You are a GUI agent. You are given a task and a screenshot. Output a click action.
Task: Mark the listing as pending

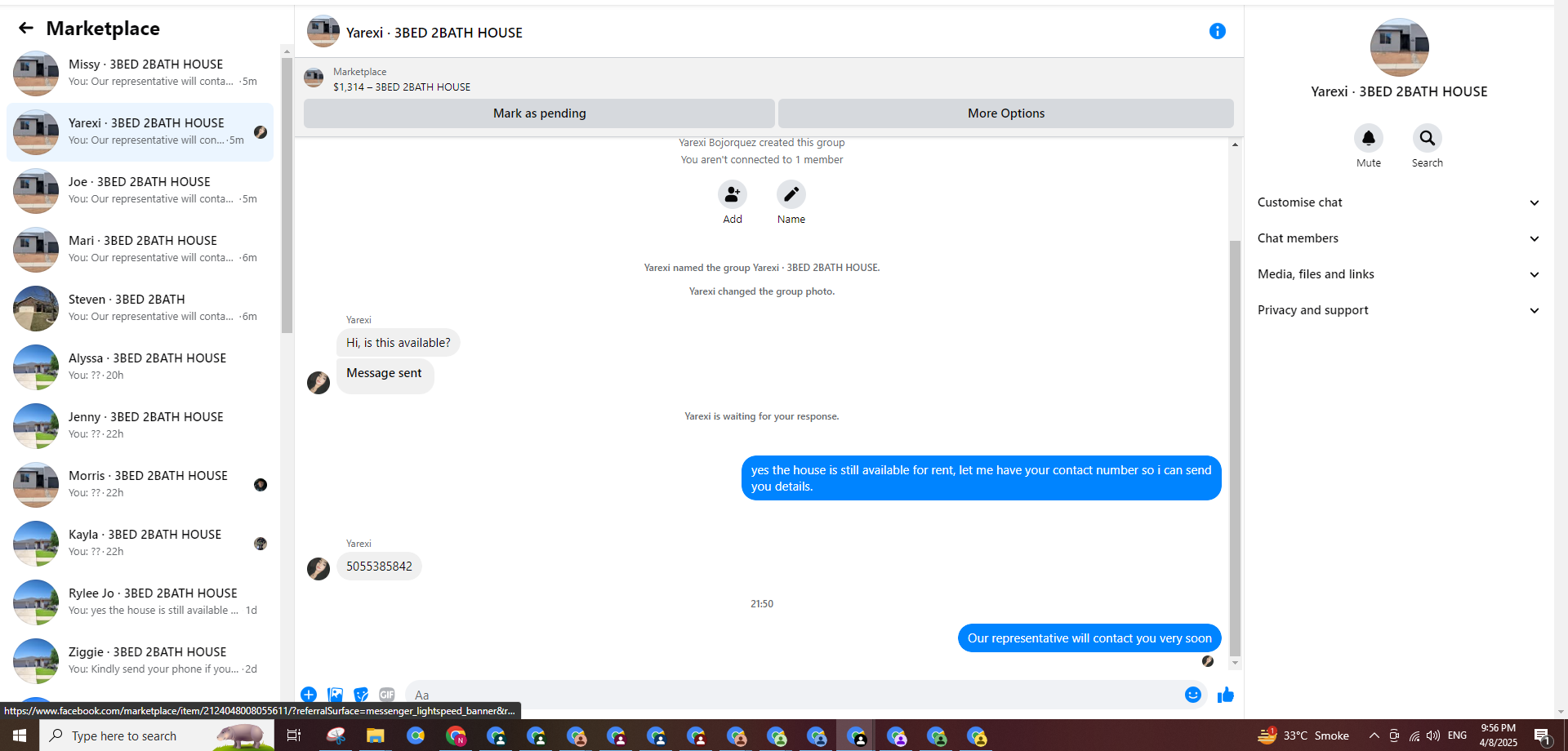tap(539, 113)
